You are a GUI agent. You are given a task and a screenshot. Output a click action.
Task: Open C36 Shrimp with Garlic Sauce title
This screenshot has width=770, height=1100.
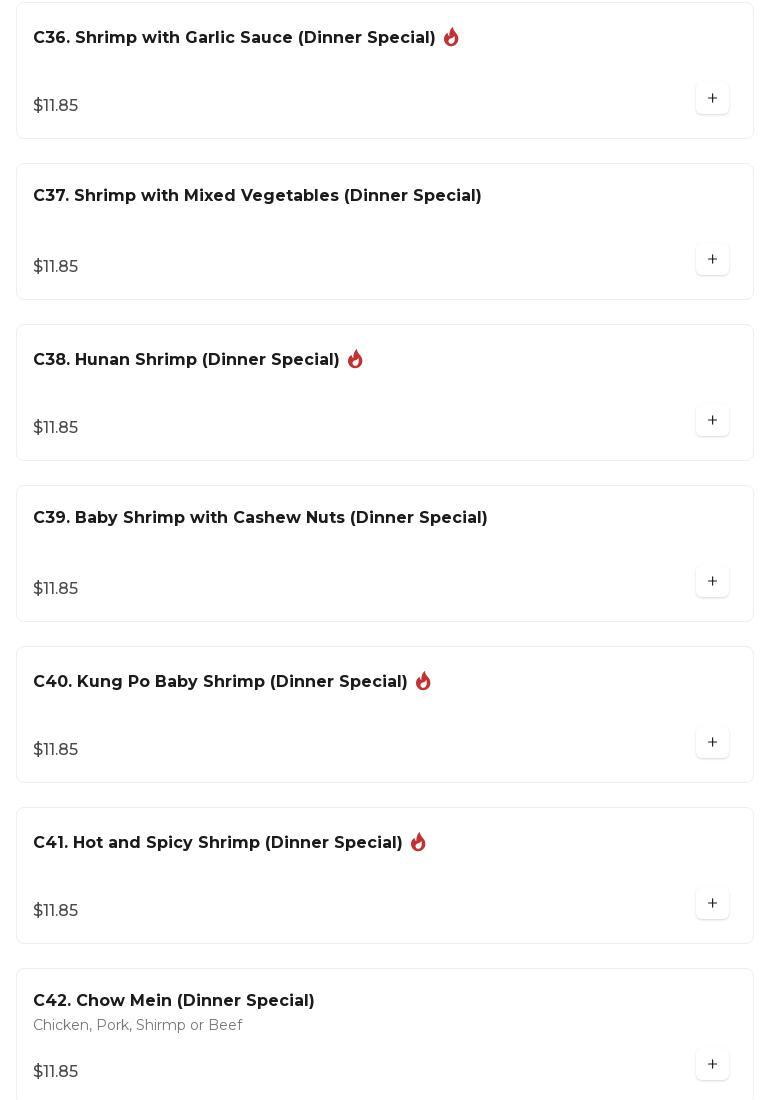coord(234,38)
